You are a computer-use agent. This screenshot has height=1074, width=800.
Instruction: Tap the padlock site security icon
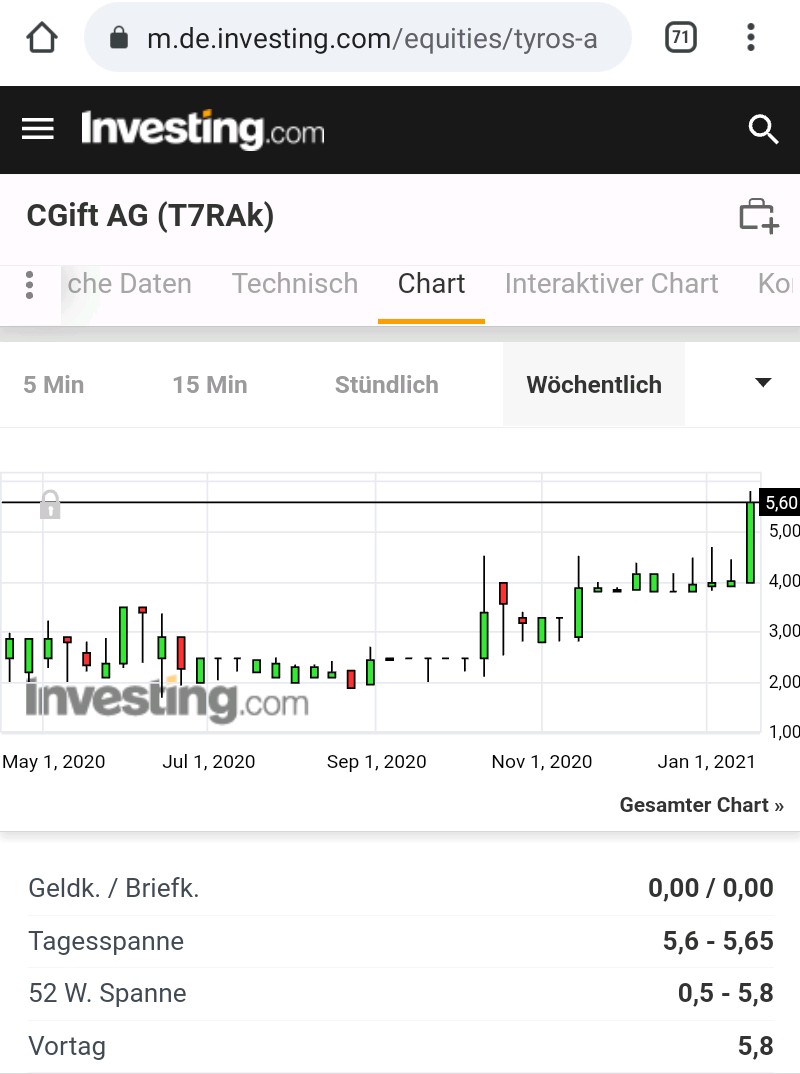pos(119,38)
